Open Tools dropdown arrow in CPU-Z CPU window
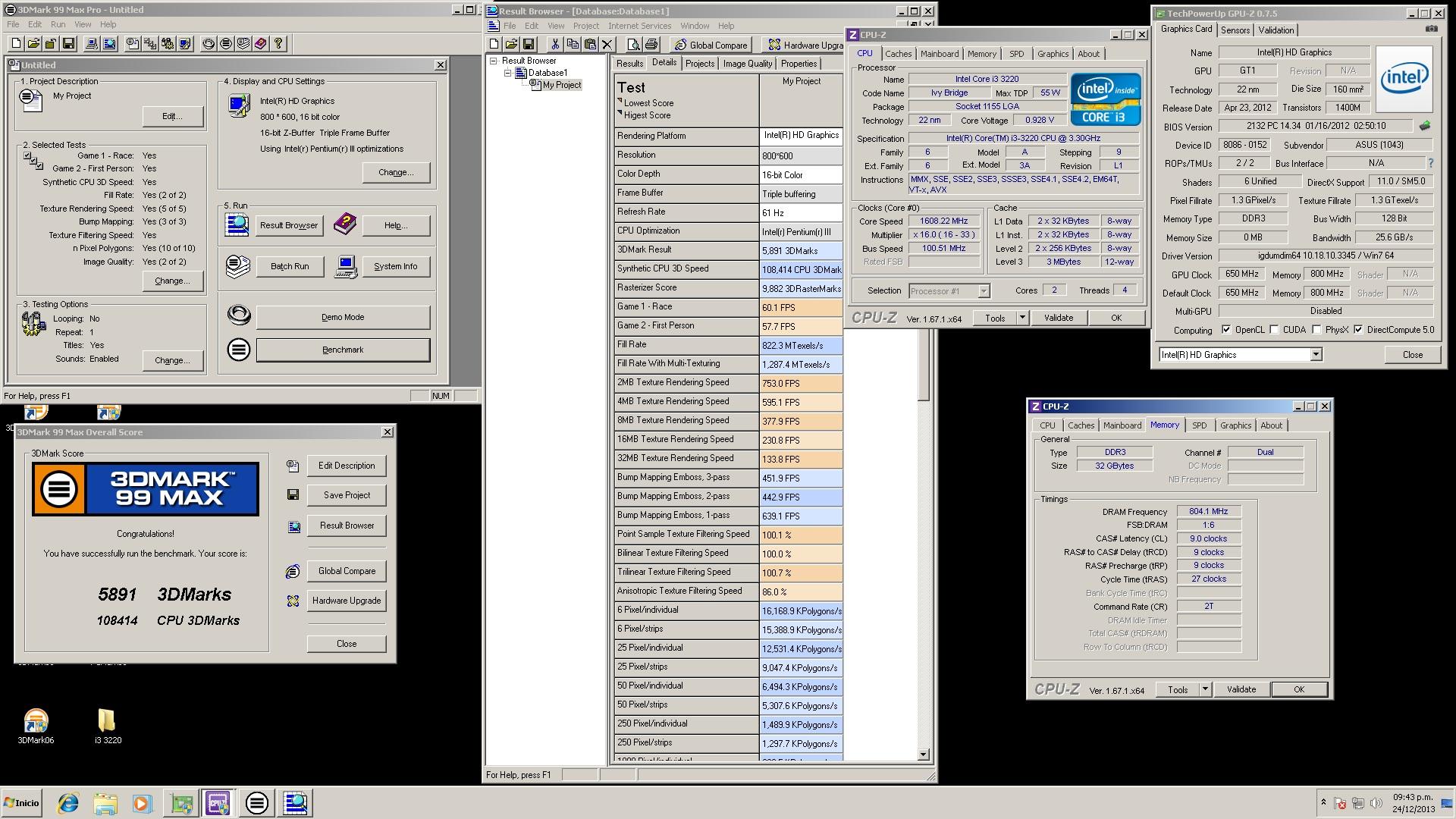Image resolution: width=1456 pixels, height=819 pixels. [1022, 318]
